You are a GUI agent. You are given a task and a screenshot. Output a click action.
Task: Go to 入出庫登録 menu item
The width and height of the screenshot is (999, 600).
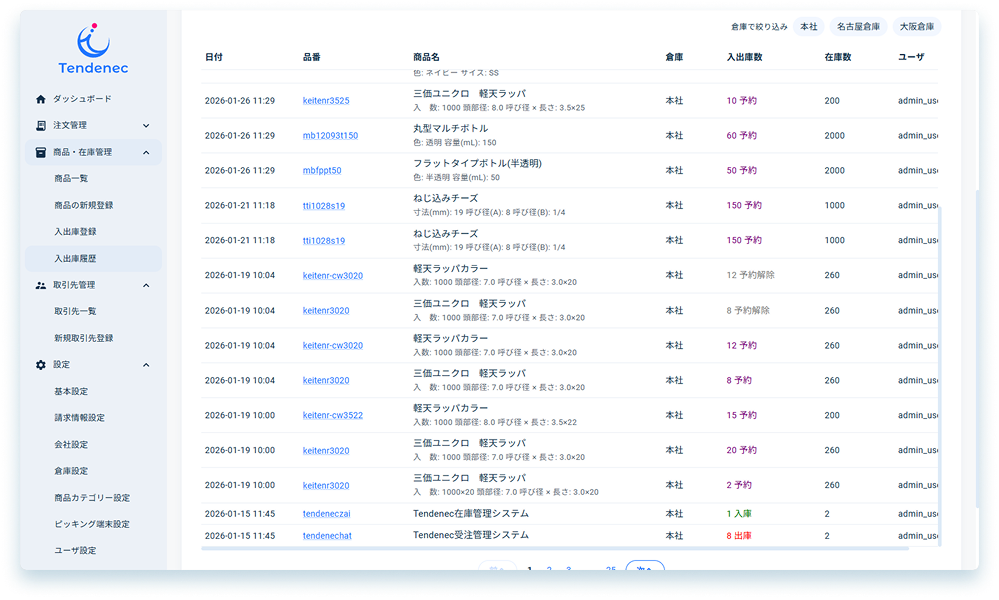[75, 231]
